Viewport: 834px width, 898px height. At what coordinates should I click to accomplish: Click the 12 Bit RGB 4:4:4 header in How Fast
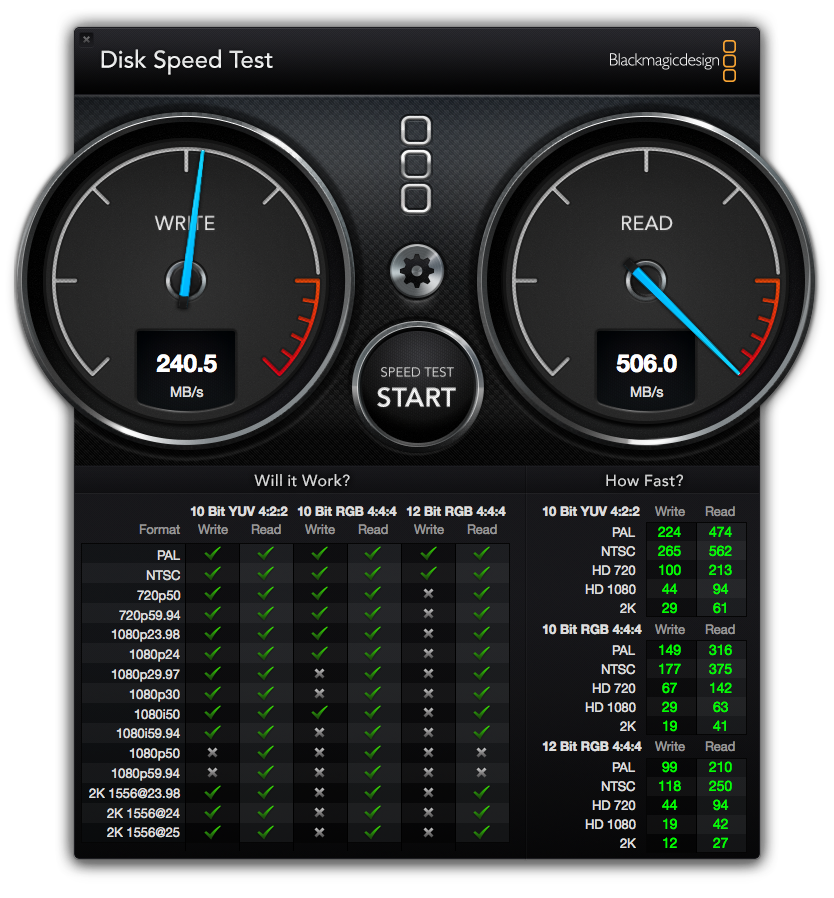click(x=592, y=746)
